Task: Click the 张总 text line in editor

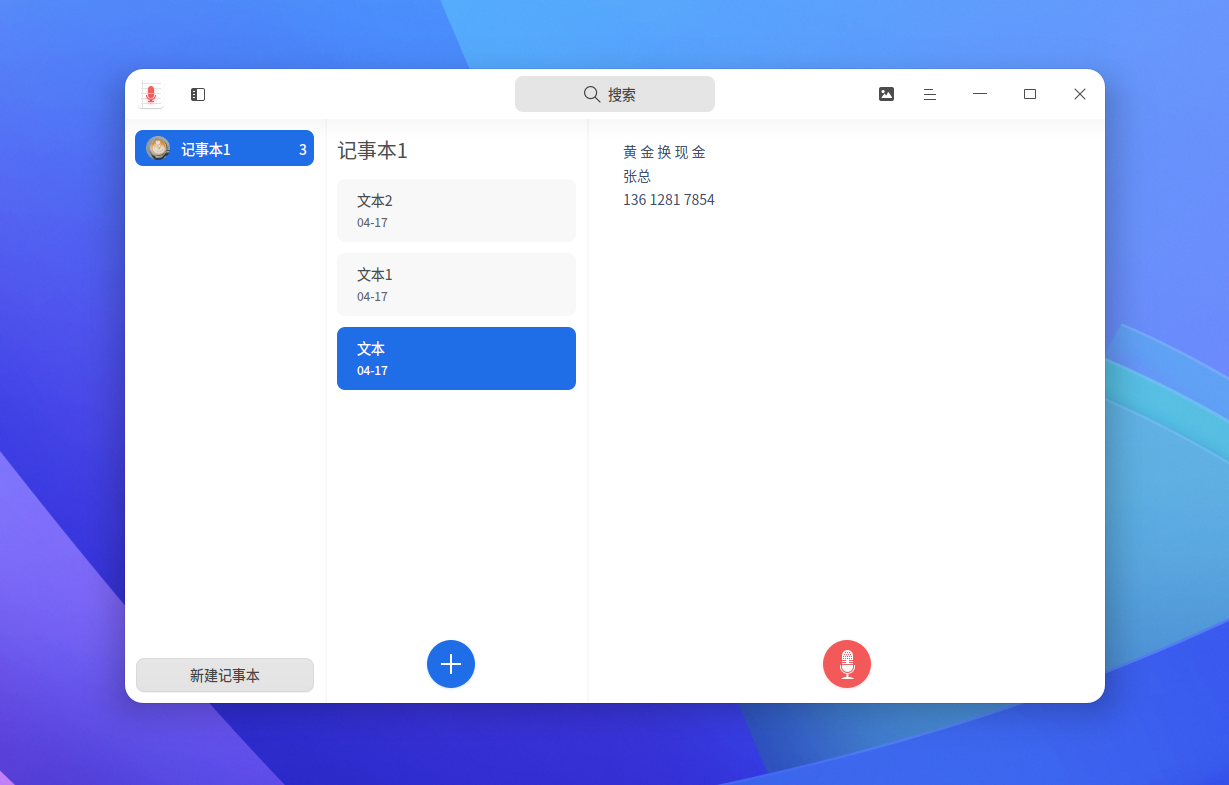Action: click(637, 176)
